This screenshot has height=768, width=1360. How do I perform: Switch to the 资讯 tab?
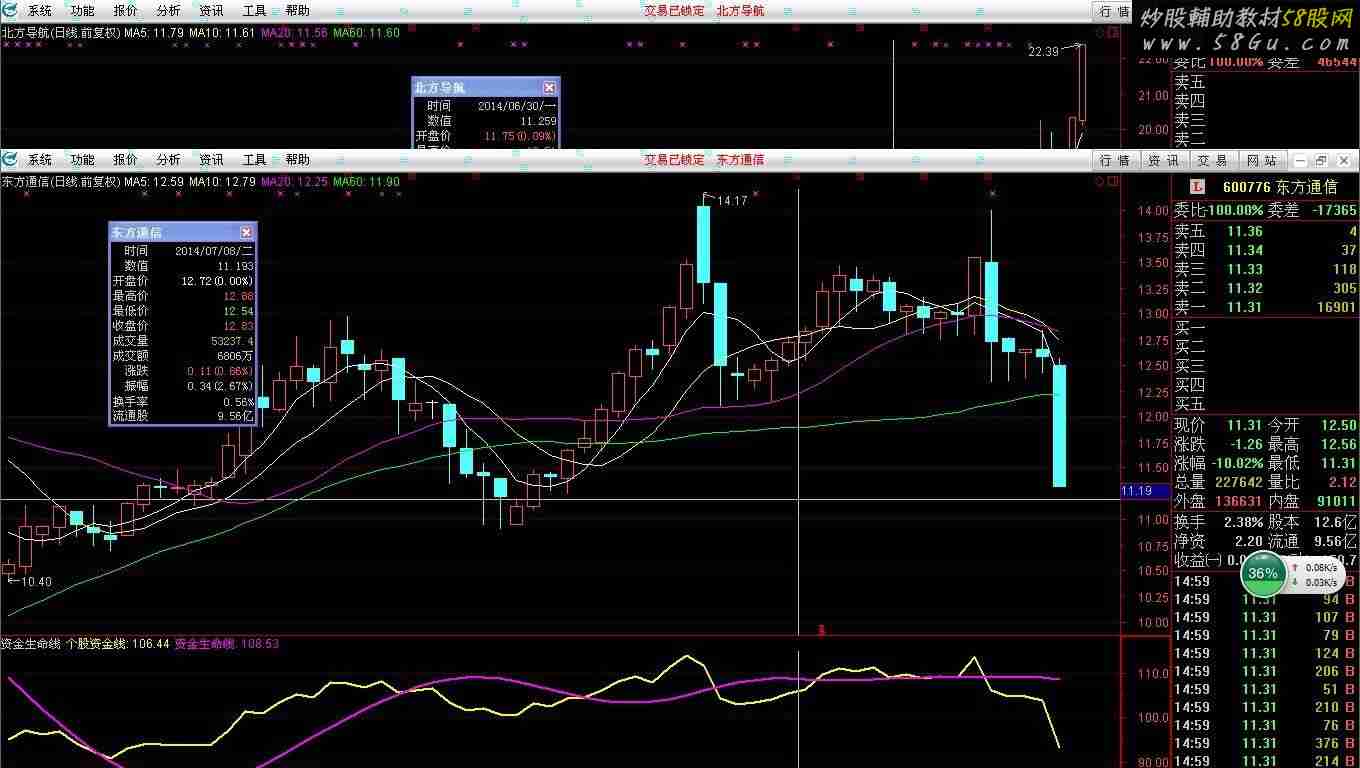[1163, 160]
